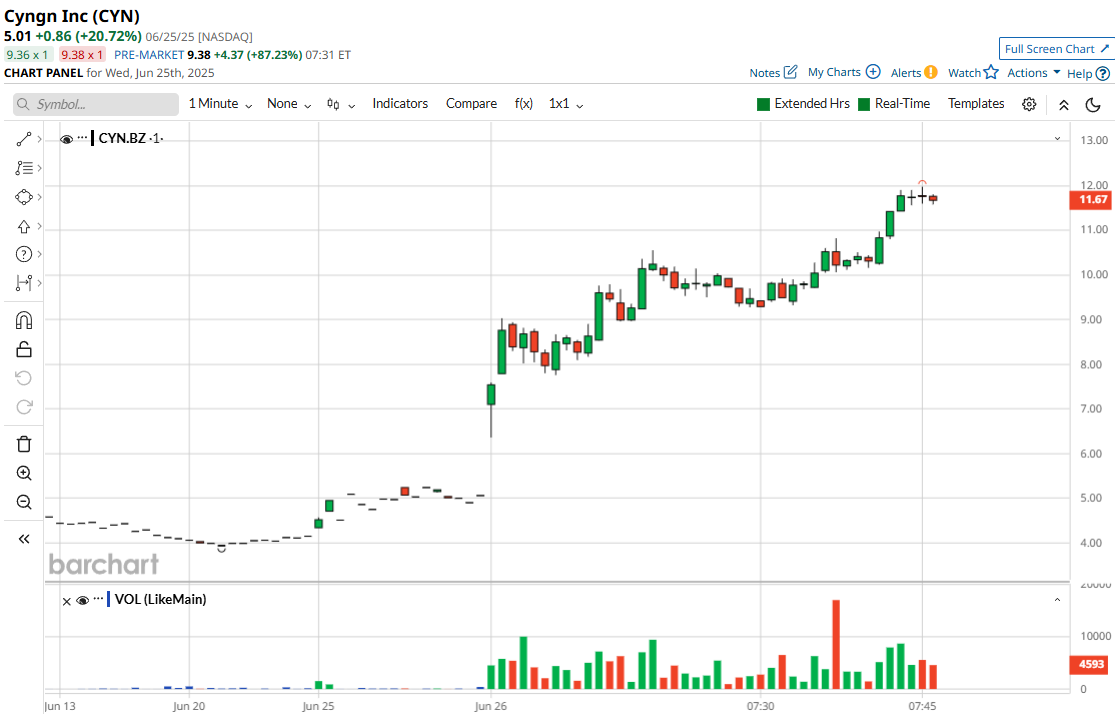
Task: Toggle VOL indicator visibility eye
Action: click(82, 600)
